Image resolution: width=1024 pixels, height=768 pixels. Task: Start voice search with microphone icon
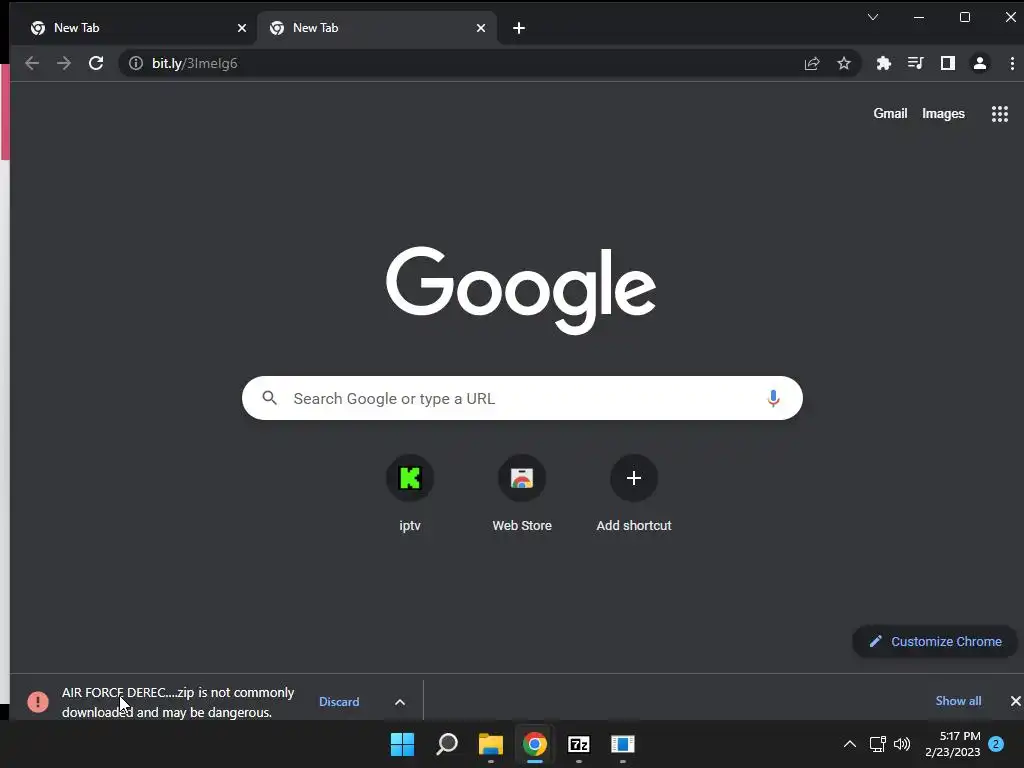point(773,398)
